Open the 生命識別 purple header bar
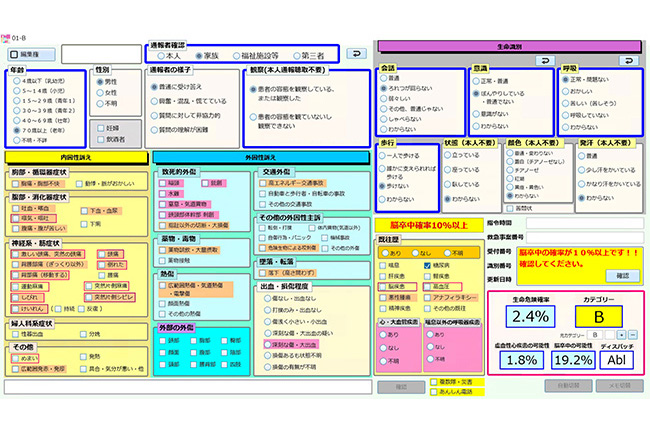 tap(509, 46)
